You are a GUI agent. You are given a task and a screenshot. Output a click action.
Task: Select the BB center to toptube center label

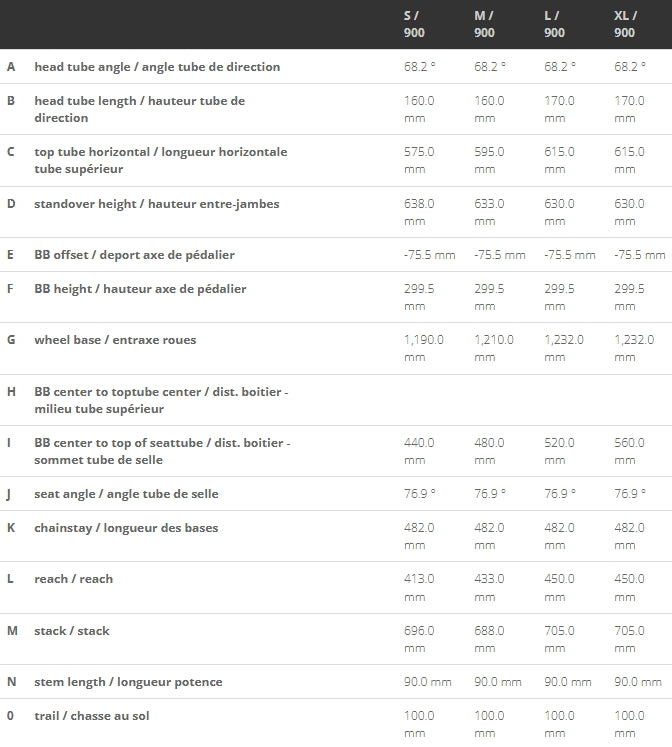161,400
